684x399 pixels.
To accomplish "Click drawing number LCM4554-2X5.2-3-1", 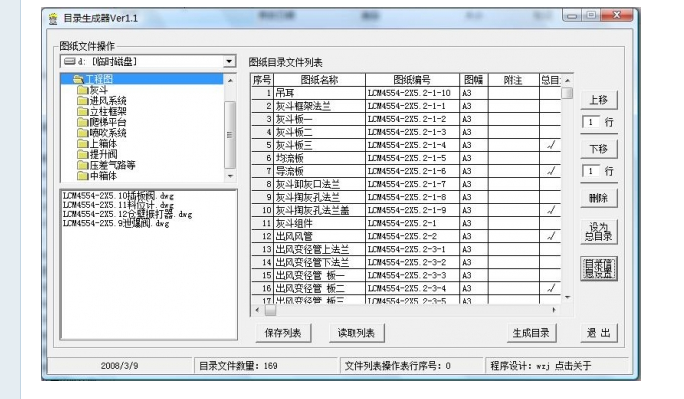I will (407, 249).
